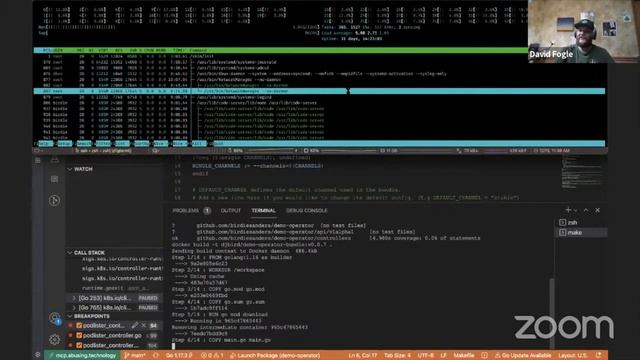Click Launch Package (demo-operator) debug status
640x360 pixels.
(275, 356)
